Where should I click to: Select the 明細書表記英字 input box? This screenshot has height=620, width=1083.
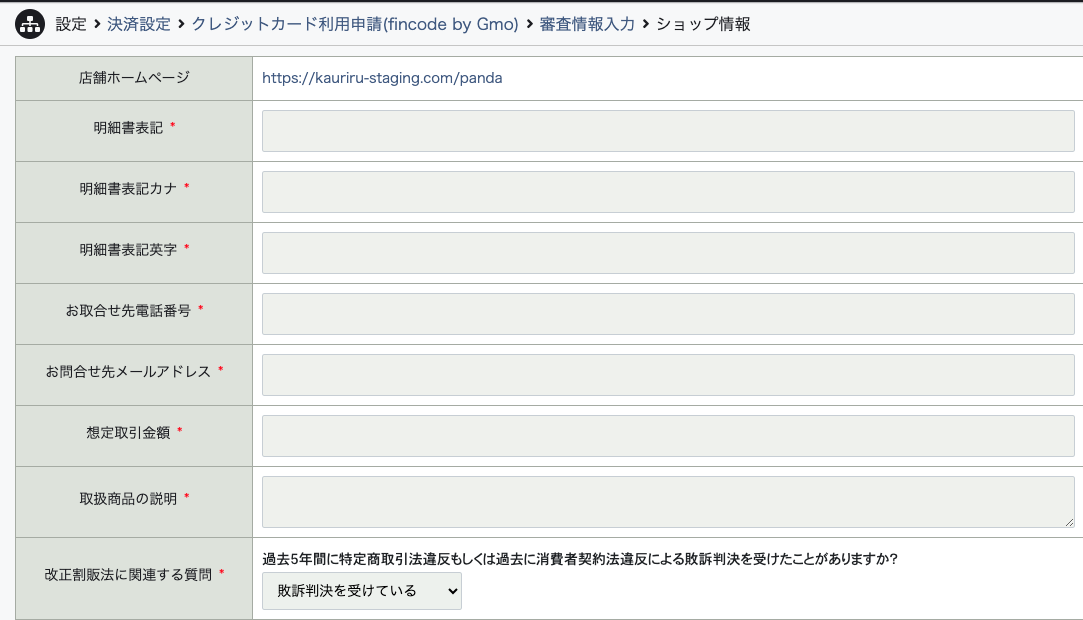click(x=668, y=253)
